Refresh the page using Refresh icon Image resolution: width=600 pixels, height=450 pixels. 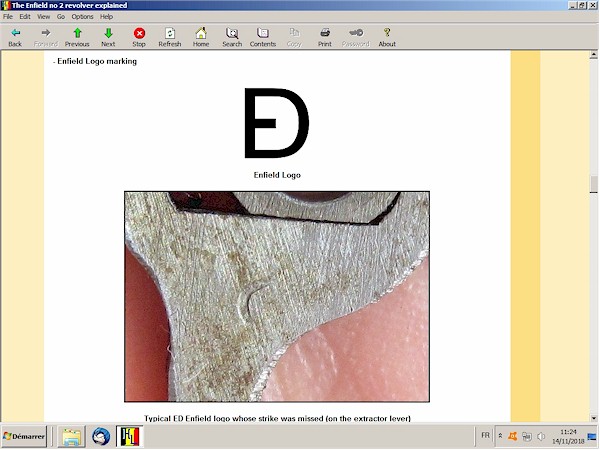170,33
